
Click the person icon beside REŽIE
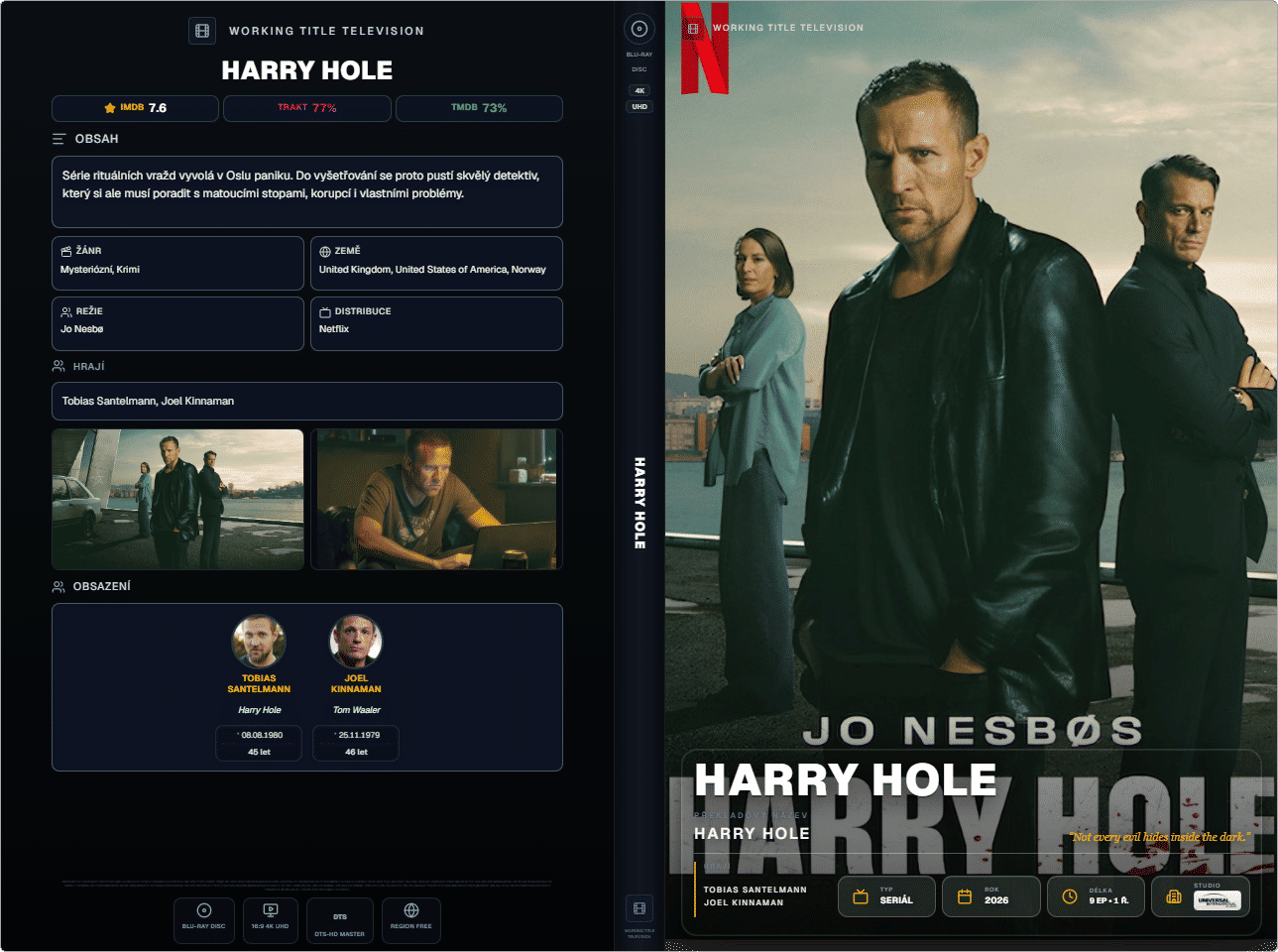click(66, 311)
